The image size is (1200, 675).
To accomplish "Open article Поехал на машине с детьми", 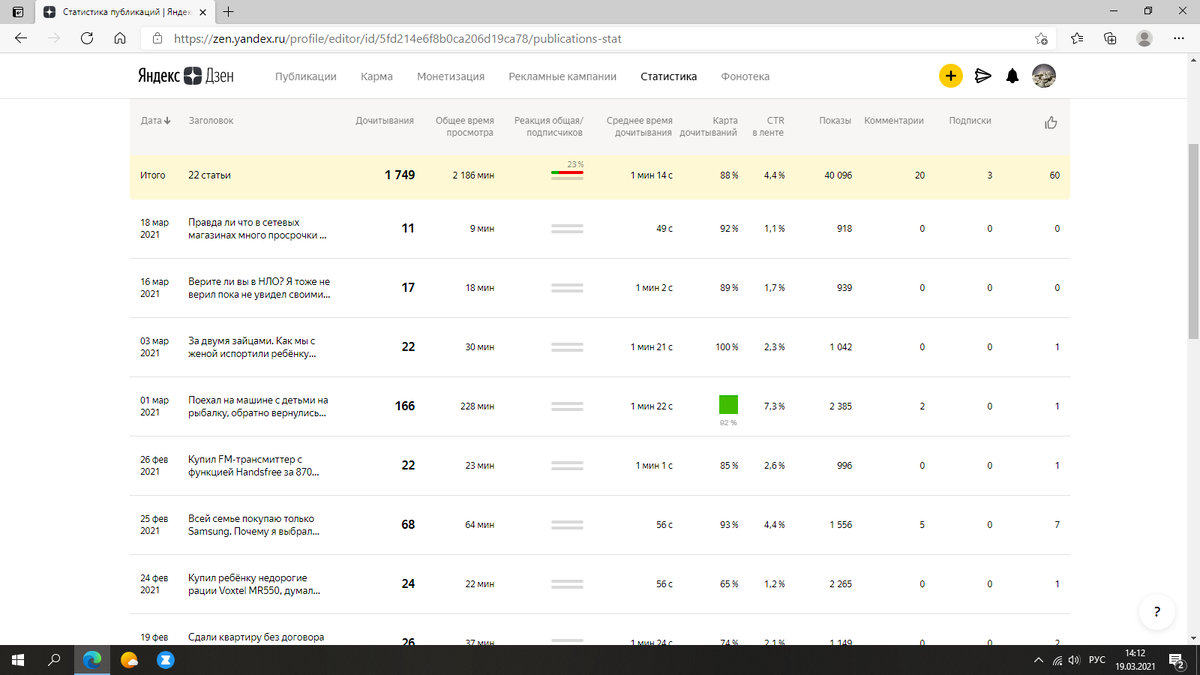I will tap(258, 406).
